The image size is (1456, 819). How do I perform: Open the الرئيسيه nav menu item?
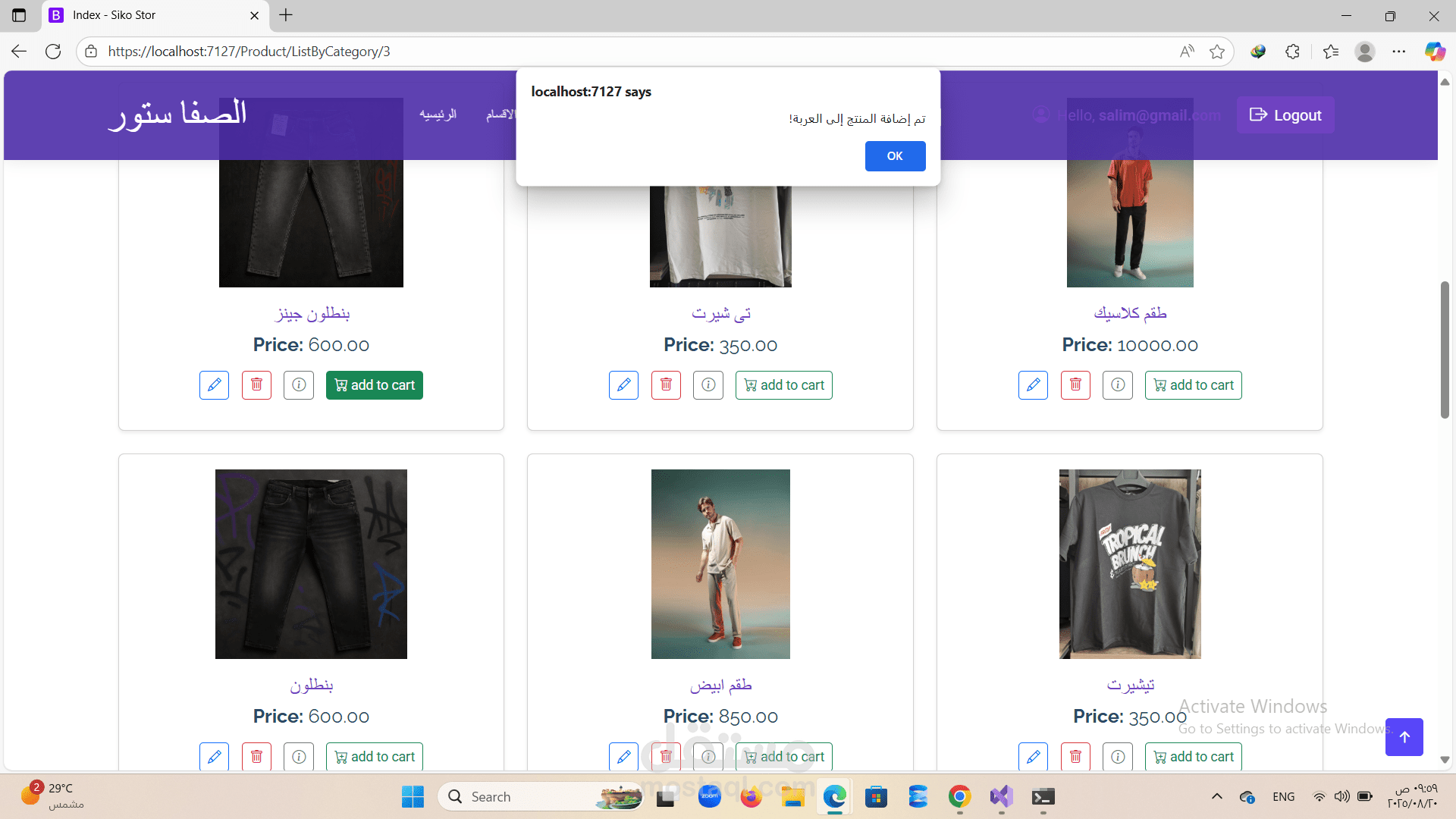coord(438,115)
